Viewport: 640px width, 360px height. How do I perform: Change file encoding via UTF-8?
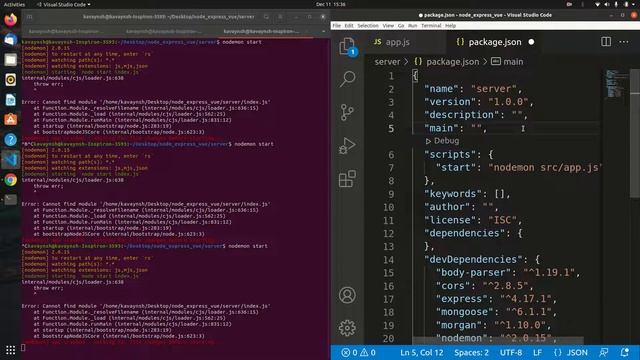(x=511, y=352)
